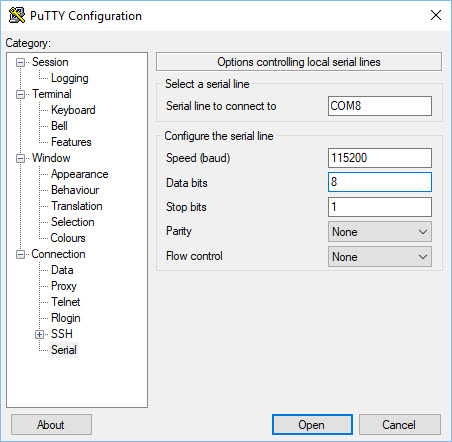Click the PuTTY icon in title bar
452x442 pixels.
(17, 15)
